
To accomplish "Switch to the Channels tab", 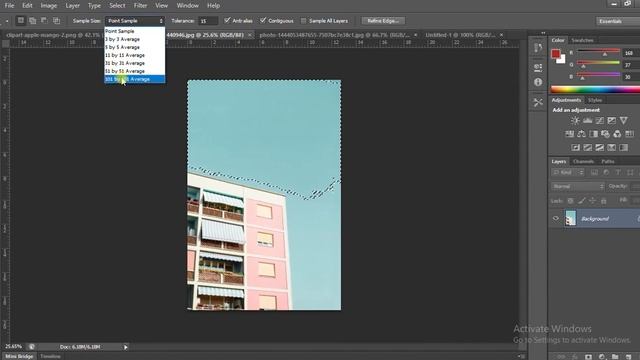I will coord(583,161).
